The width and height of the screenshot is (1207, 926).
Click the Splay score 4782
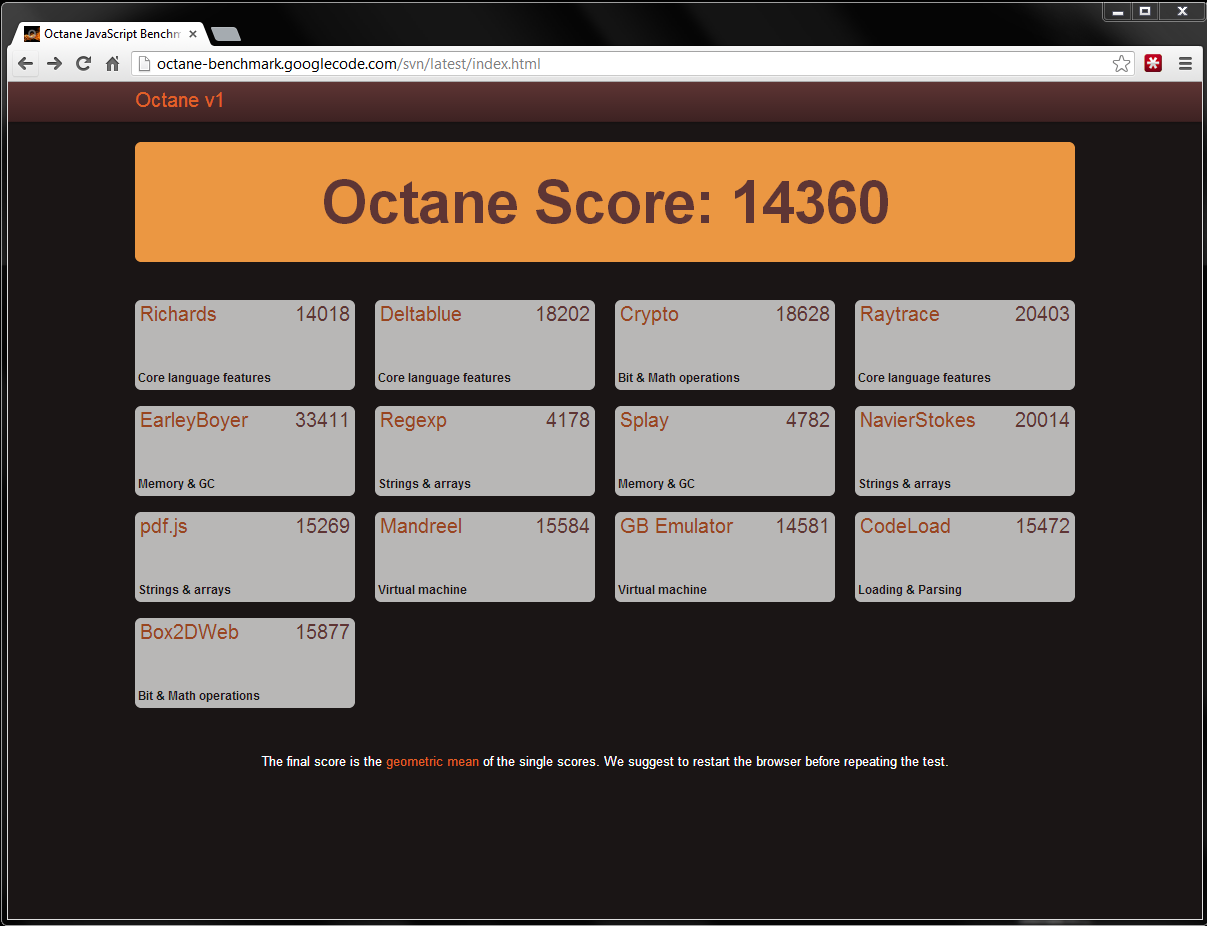tap(808, 420)
